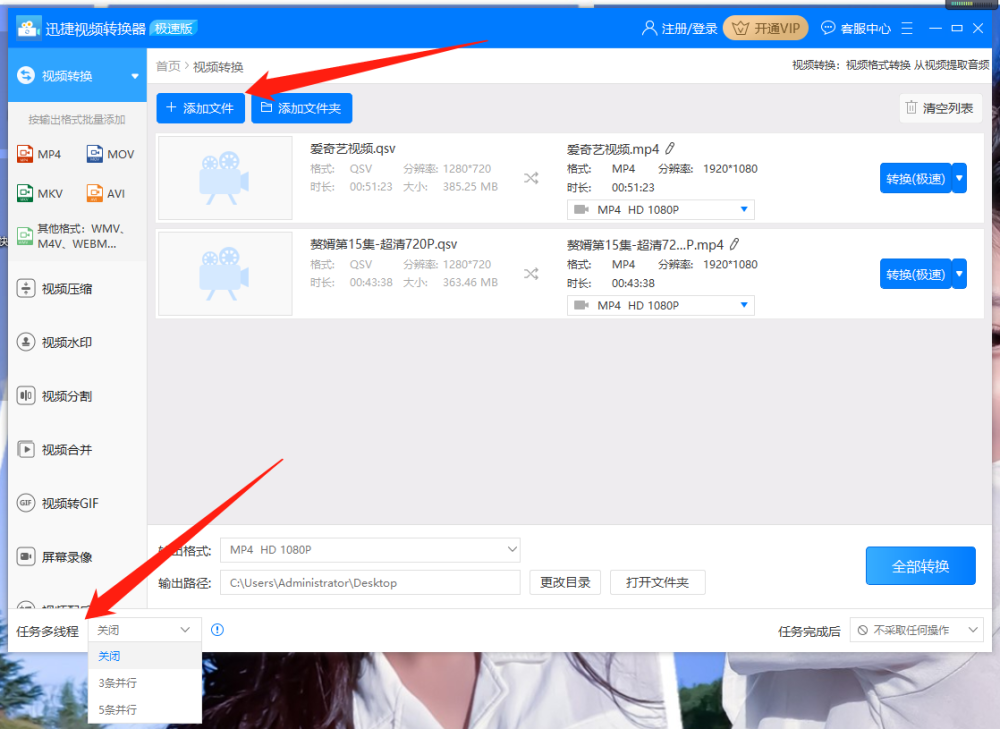Click the multithread info icon
The width and height of the screenshot is (1000, 729).
coord(217,630)
